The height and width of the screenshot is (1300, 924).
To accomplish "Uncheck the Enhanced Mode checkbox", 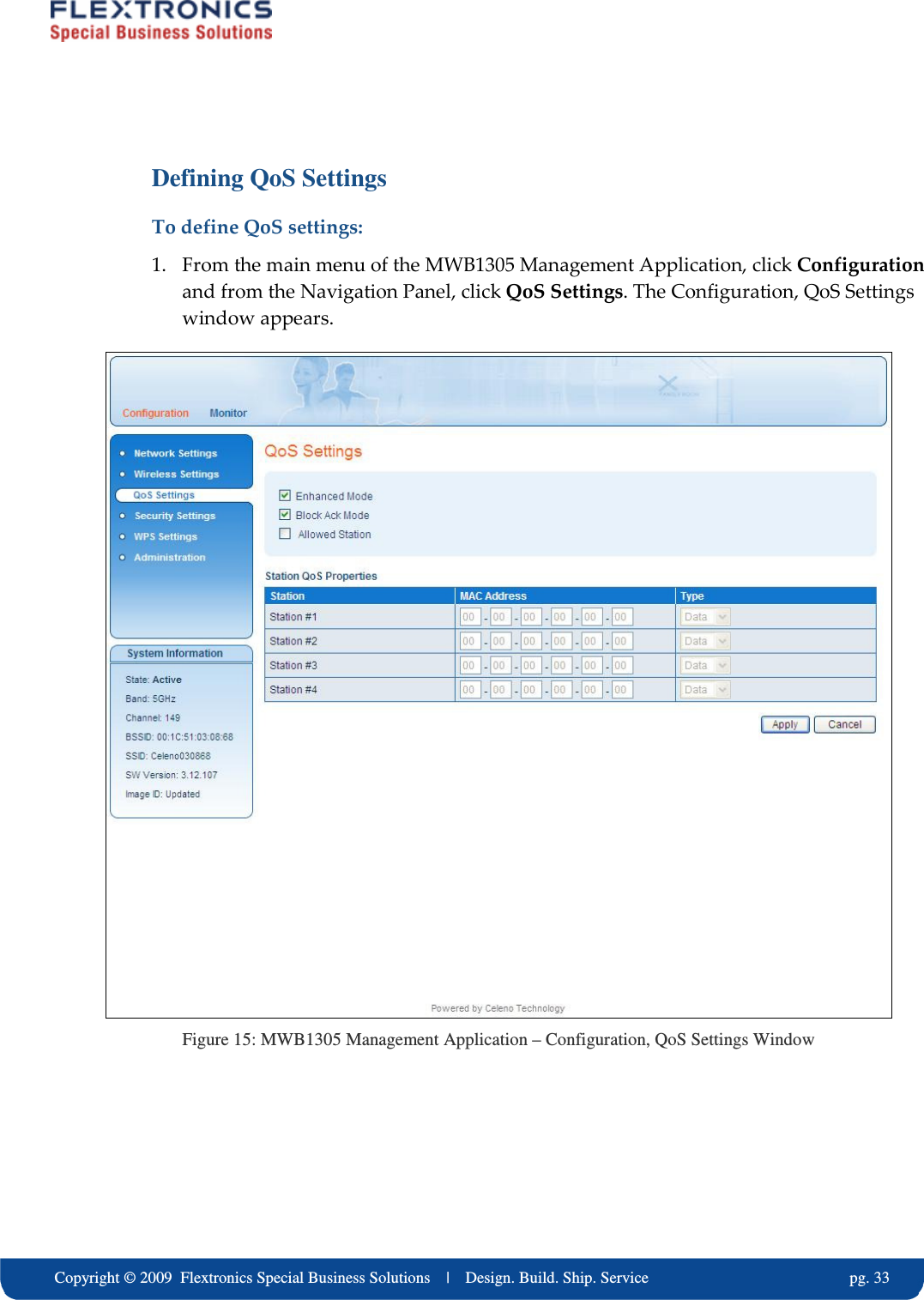I will click(285, 496).
